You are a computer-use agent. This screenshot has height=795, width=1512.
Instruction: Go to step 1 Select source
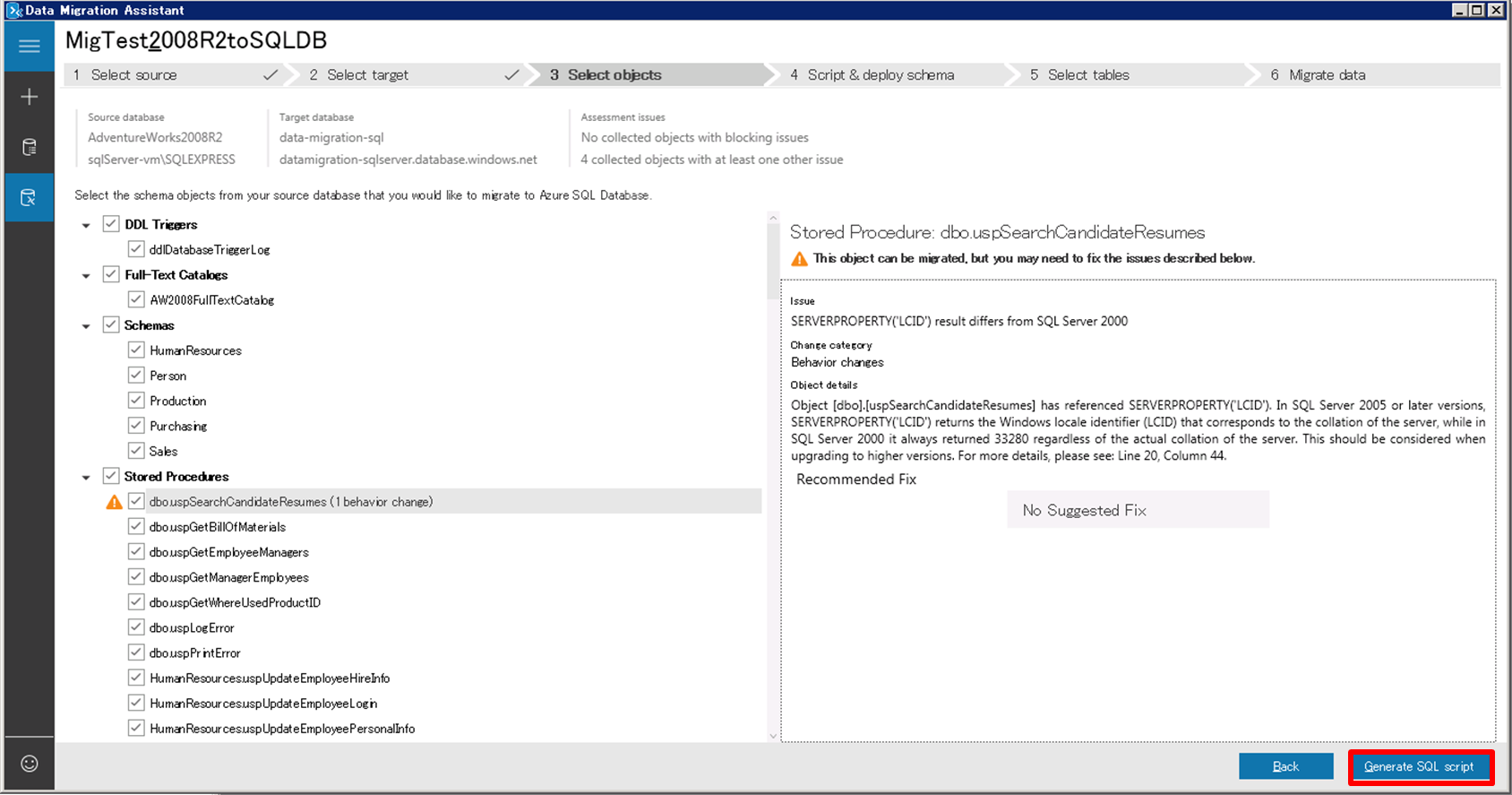point(175,75)
